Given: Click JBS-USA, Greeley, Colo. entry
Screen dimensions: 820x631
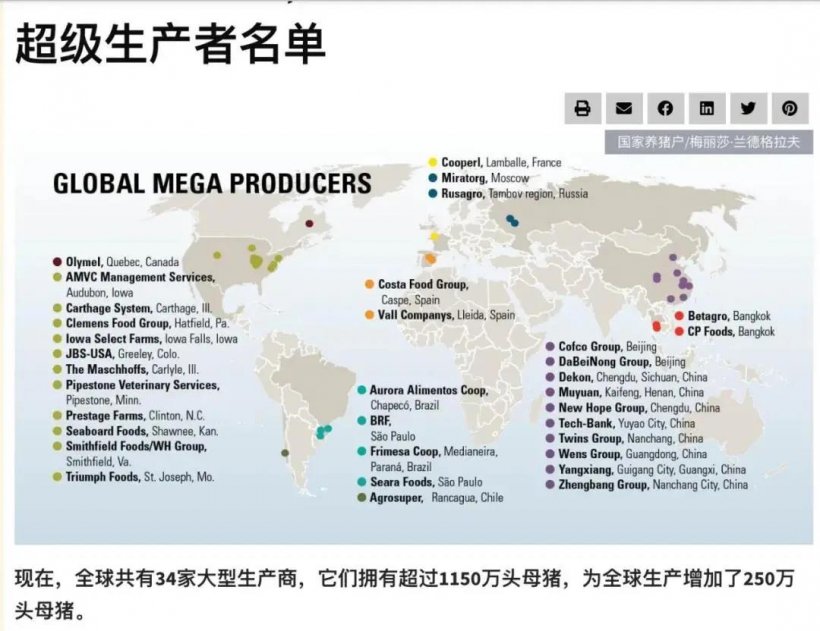Looking at the screenshot, I should point(116,354).
